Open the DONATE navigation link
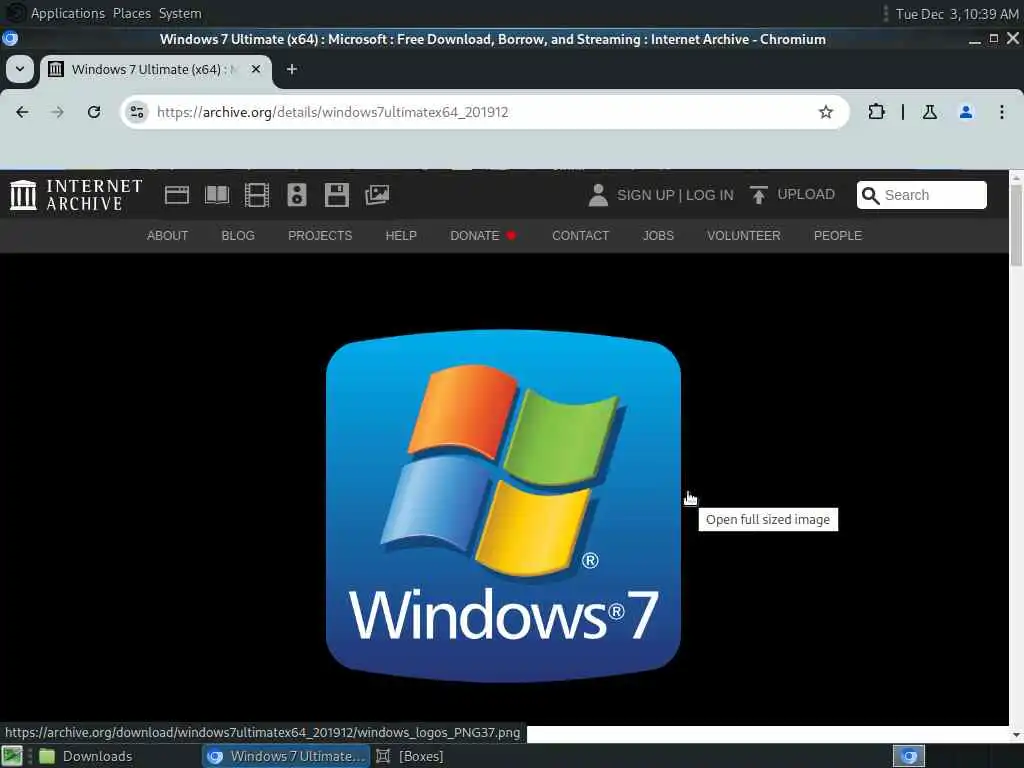Viewport: 1024px width, 768px height. [x=475, y=236]
